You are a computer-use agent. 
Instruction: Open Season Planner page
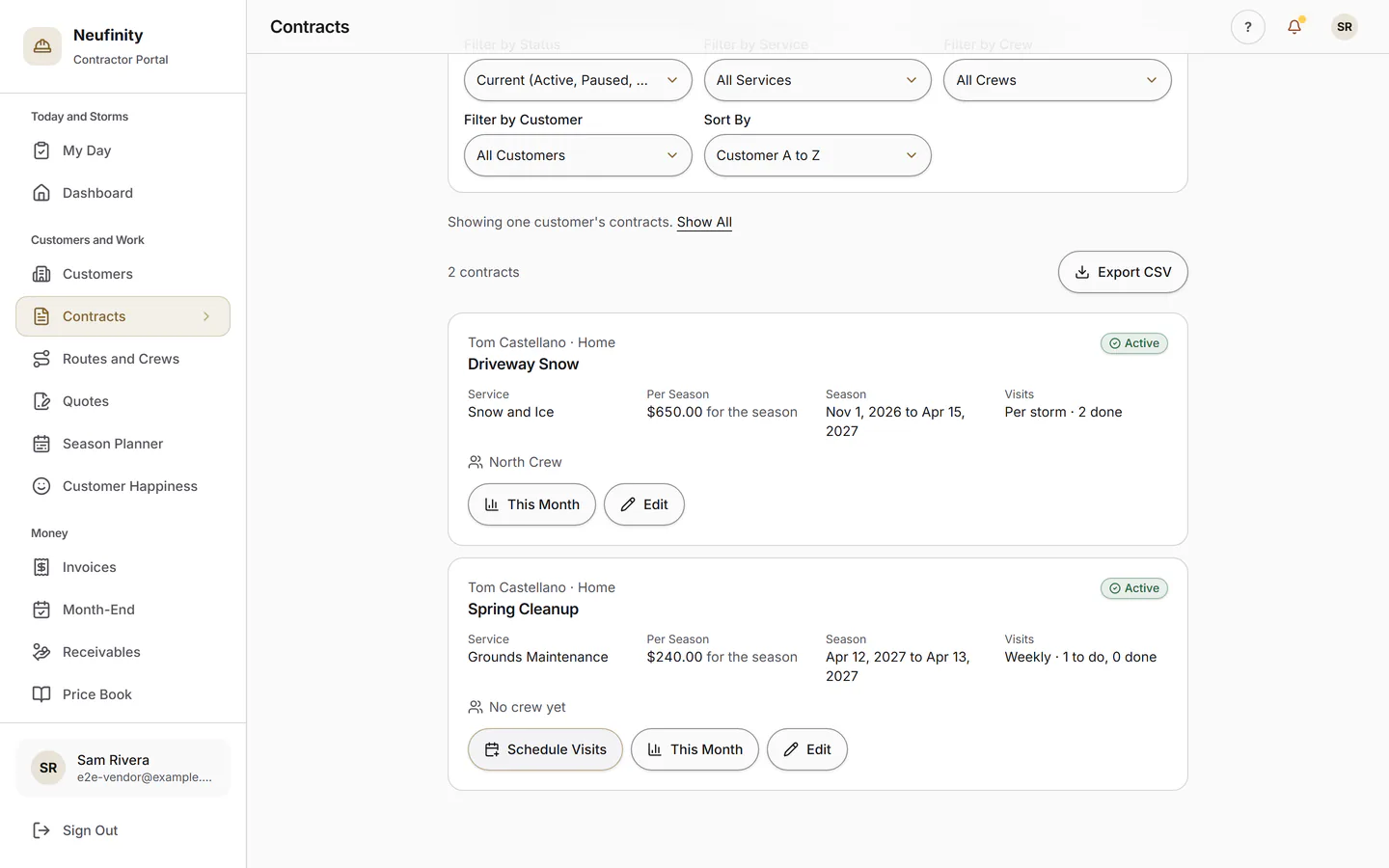pyautogui.click(x=123, y=444)
